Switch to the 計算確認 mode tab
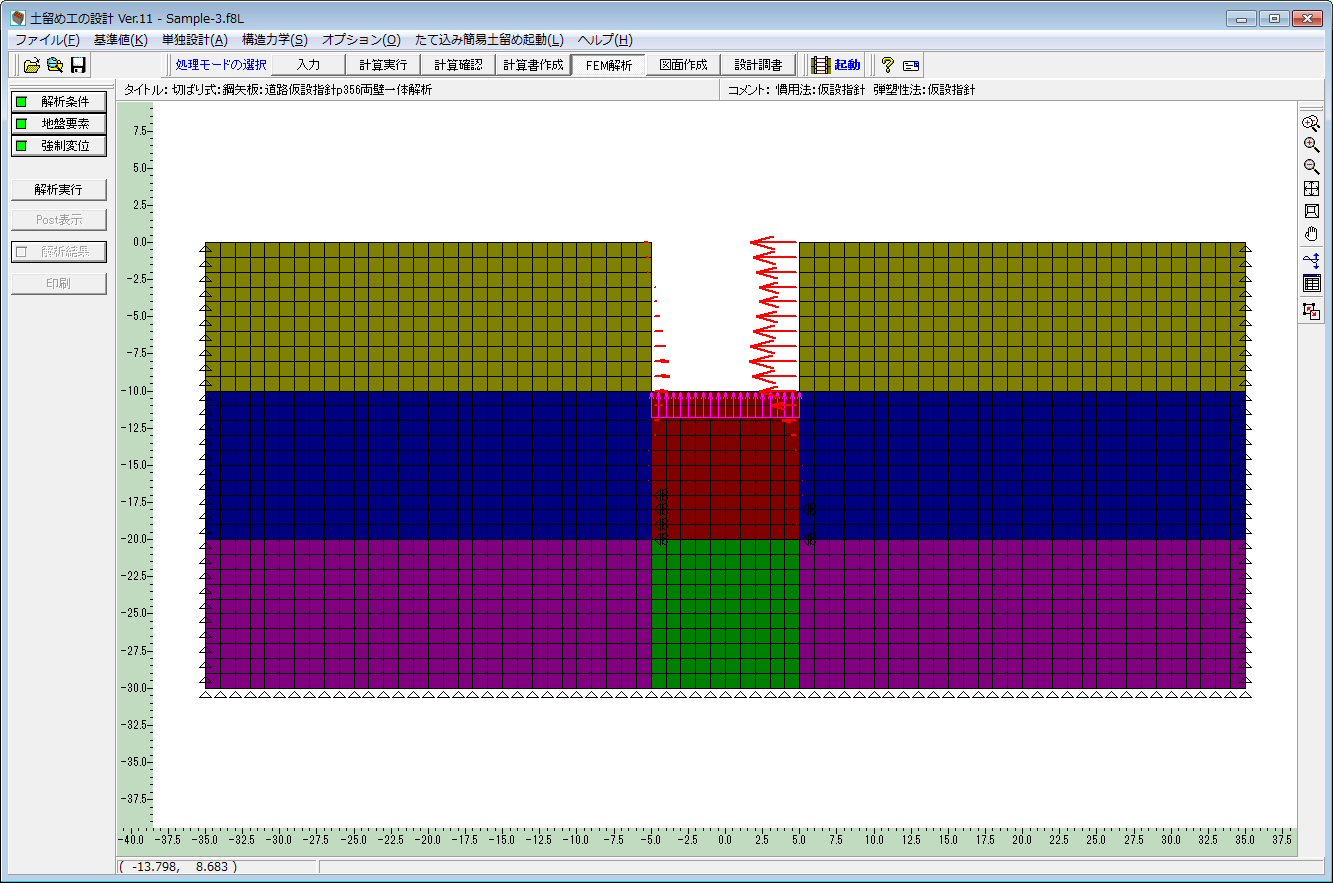The image size is (1333, 883). coord(458,65)
